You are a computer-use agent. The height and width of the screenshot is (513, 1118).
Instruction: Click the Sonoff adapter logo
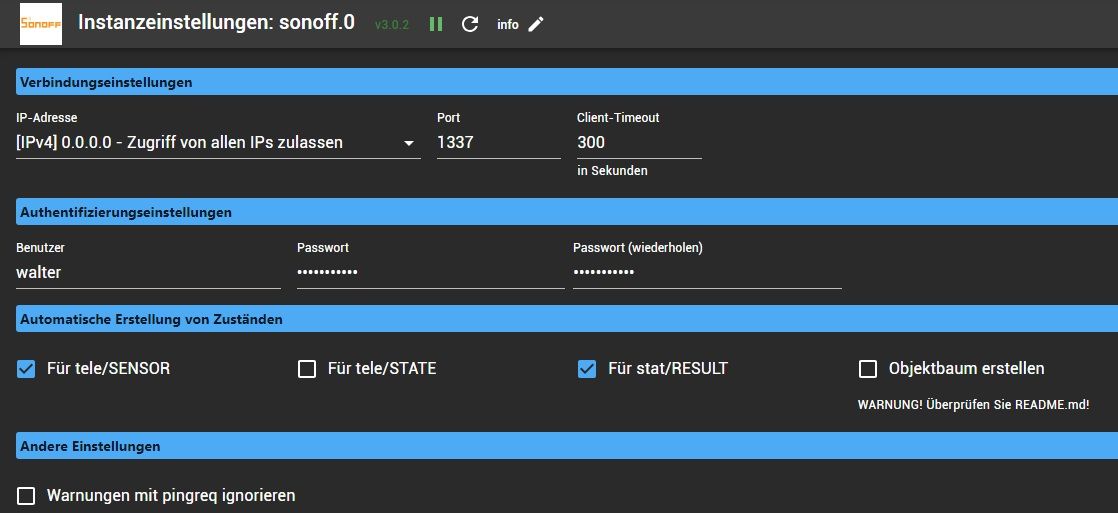41,24
